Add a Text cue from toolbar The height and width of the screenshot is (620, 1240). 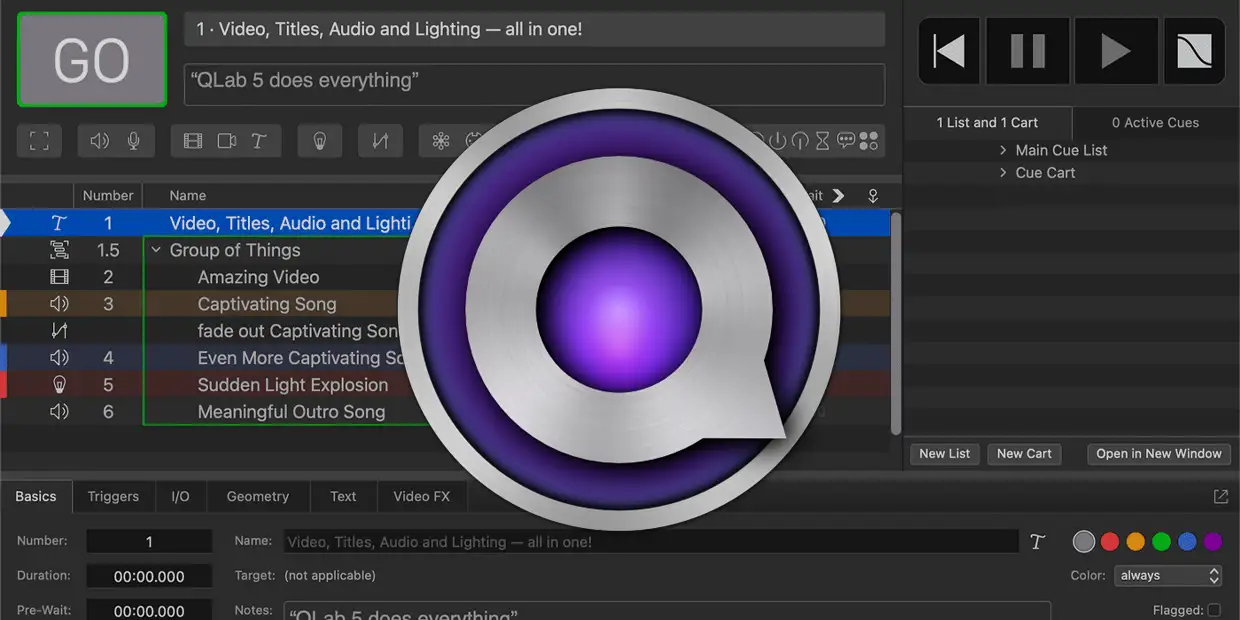pyautogui.click(x=259, y=141)
